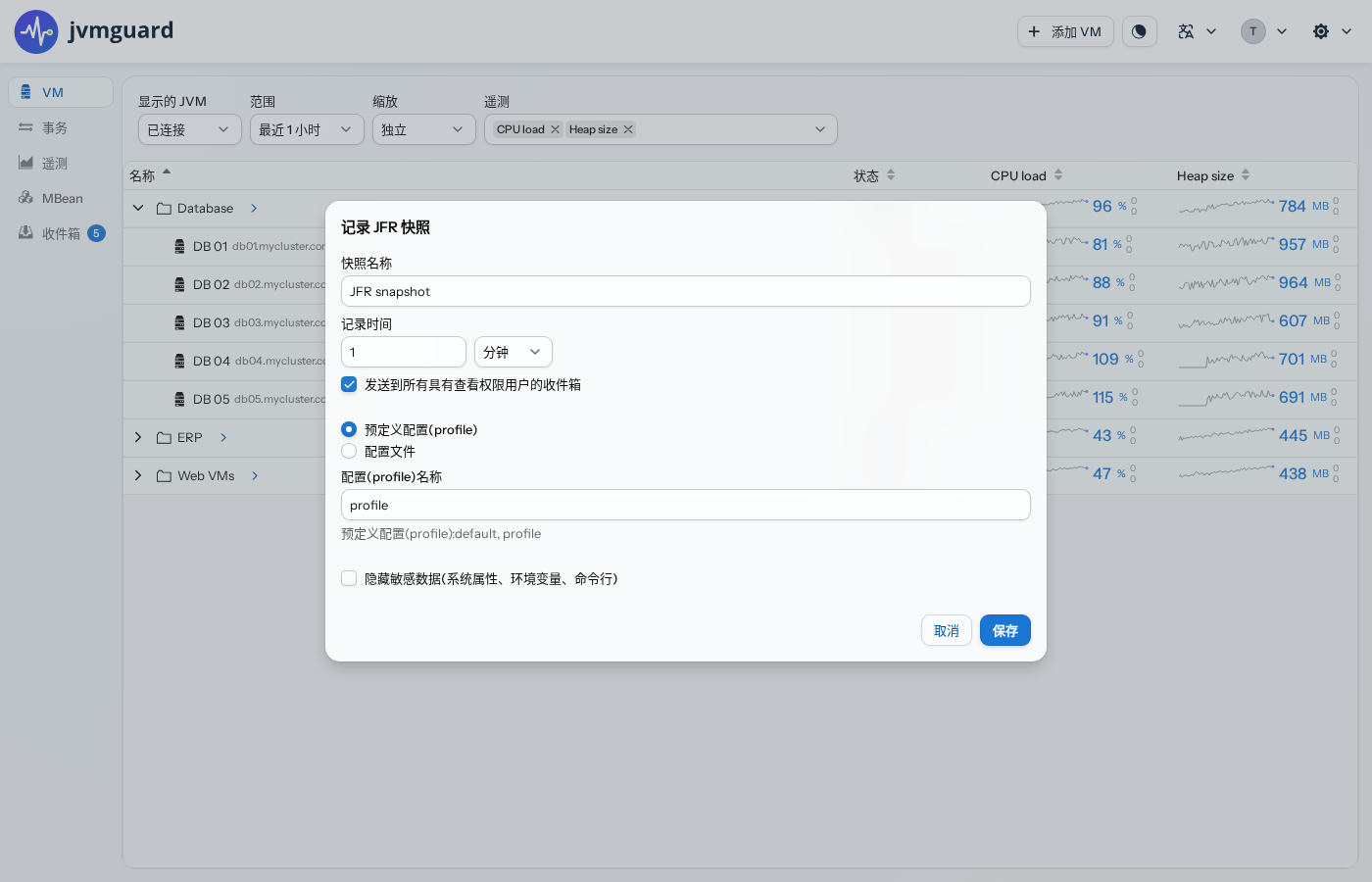Open the Web VMs group details arrow
1372x882 pixels.
[255, 475]
